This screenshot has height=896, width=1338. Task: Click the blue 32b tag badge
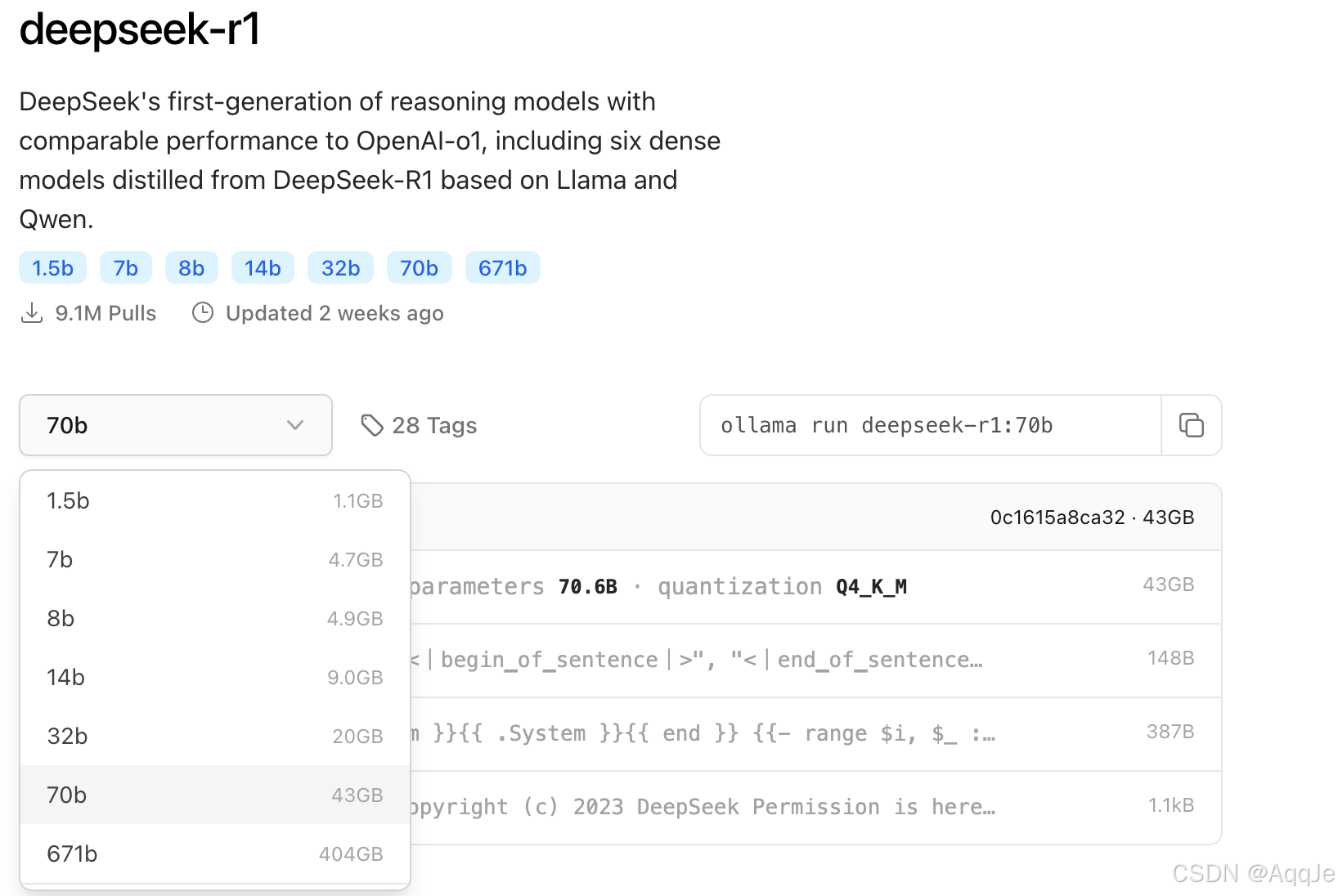click(x=340, y=268)
